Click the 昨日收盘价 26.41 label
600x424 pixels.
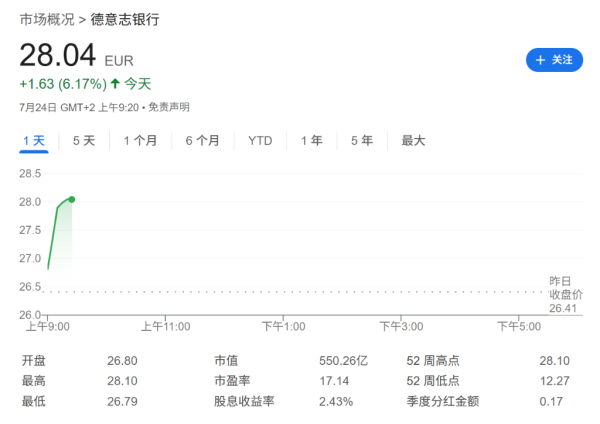pos(566,295)
